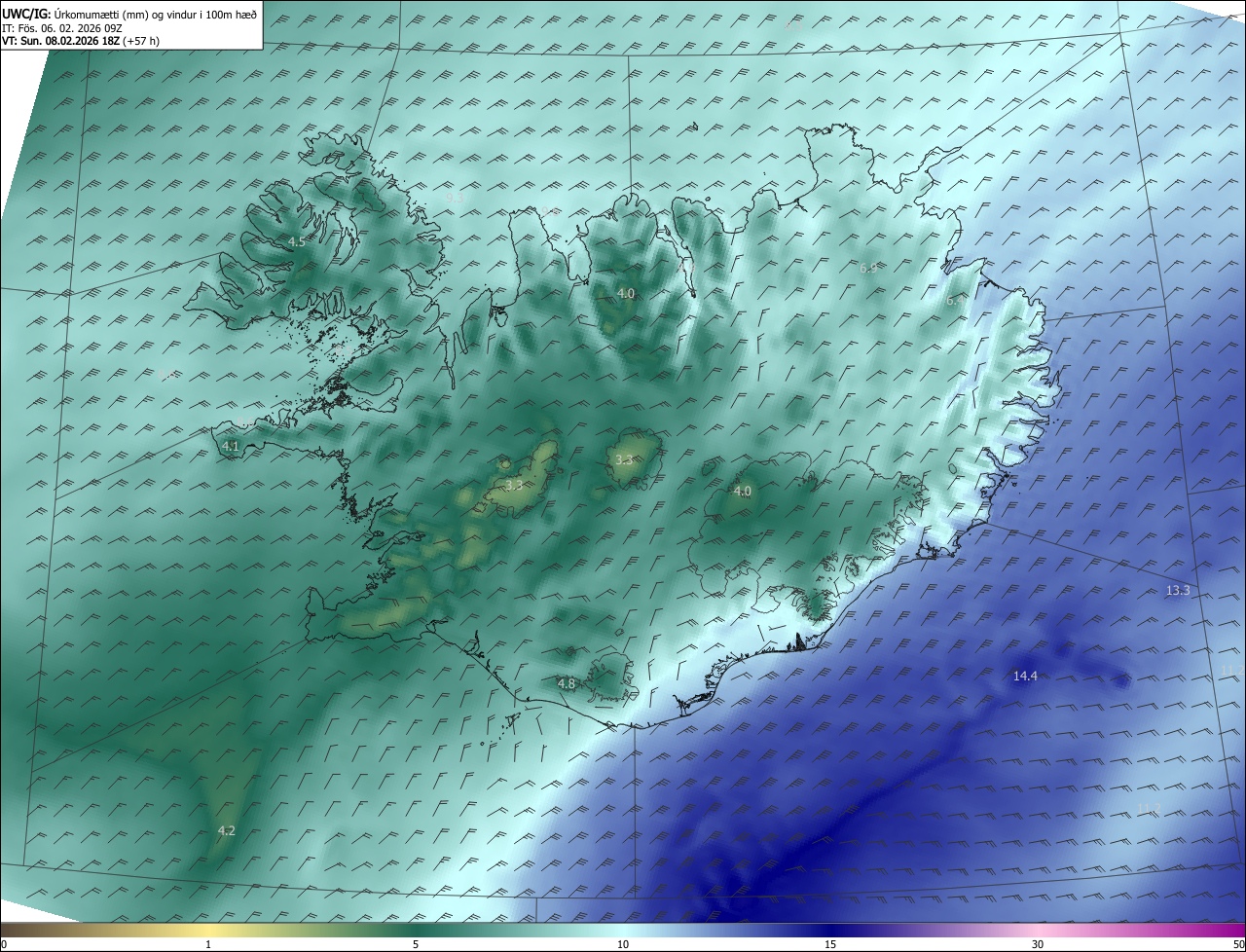Click the 1 tick on the color scale

pos(208,944)
